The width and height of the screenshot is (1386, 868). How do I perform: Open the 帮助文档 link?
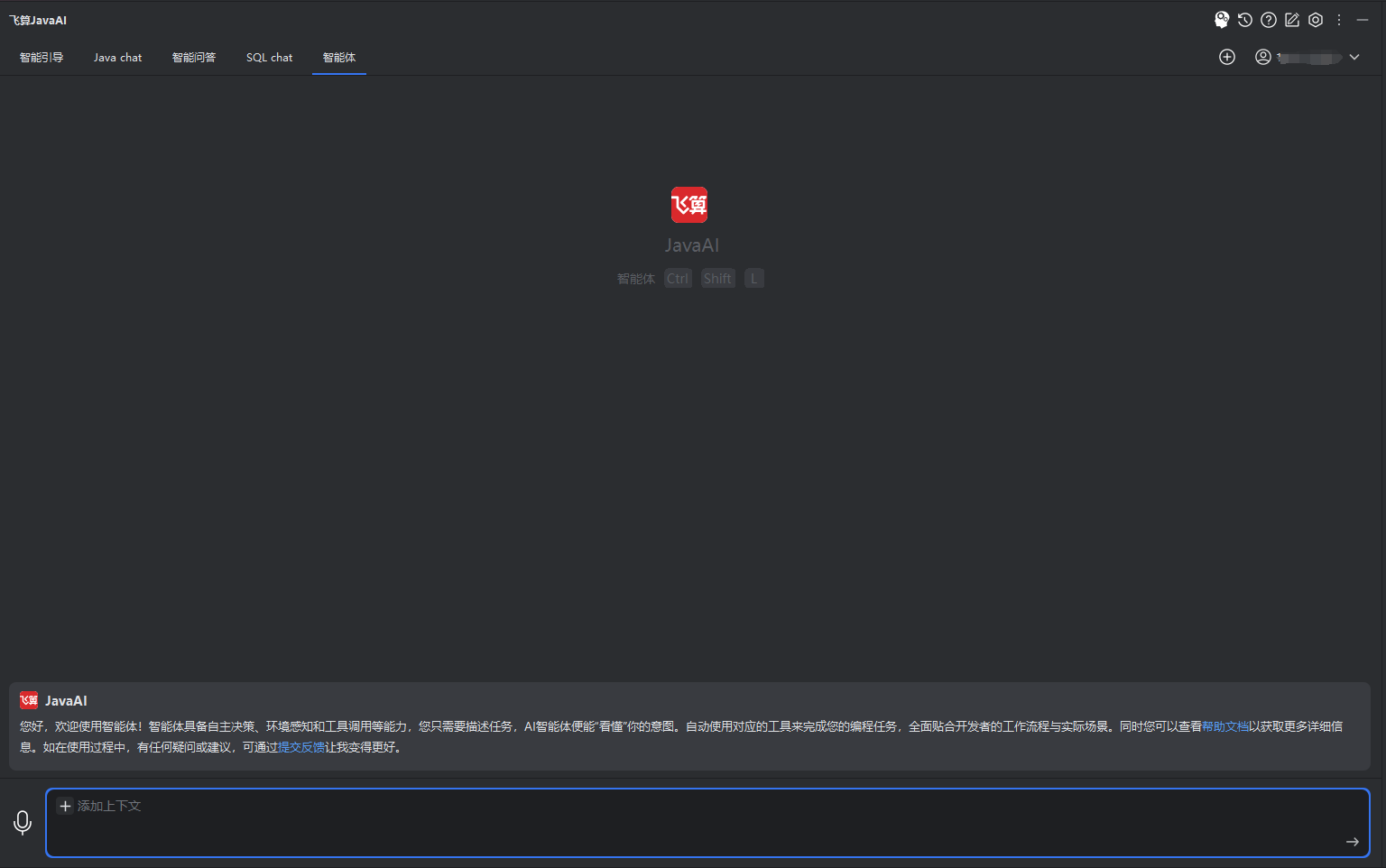coord(1225,726)
